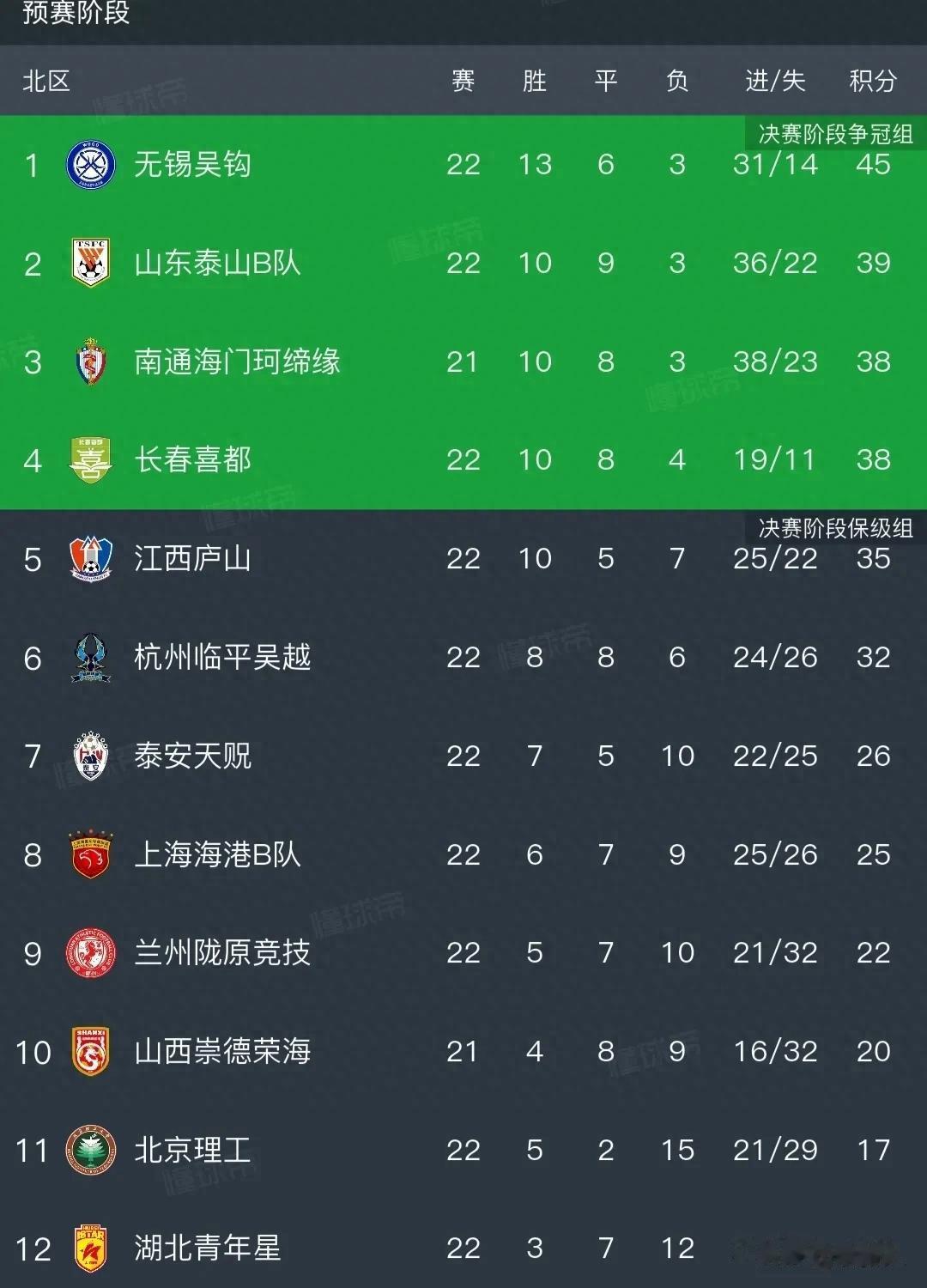Tap the 杭州临平吴越 team logo

click(91, 658)
